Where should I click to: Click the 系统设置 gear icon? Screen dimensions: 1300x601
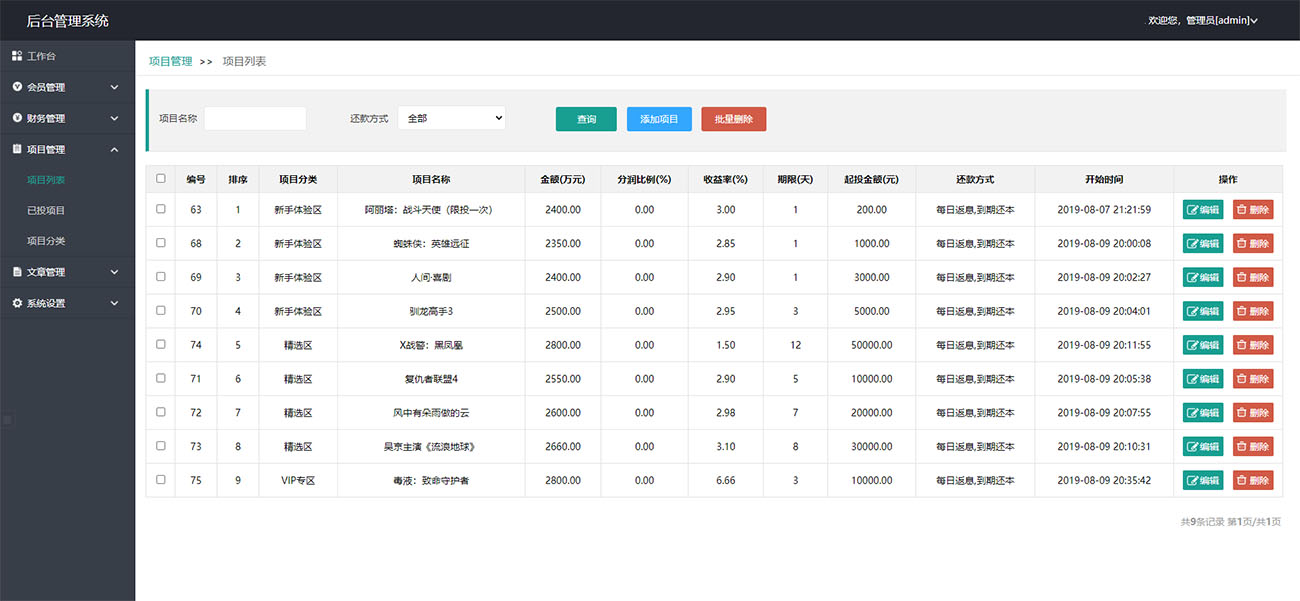(17, 303)
